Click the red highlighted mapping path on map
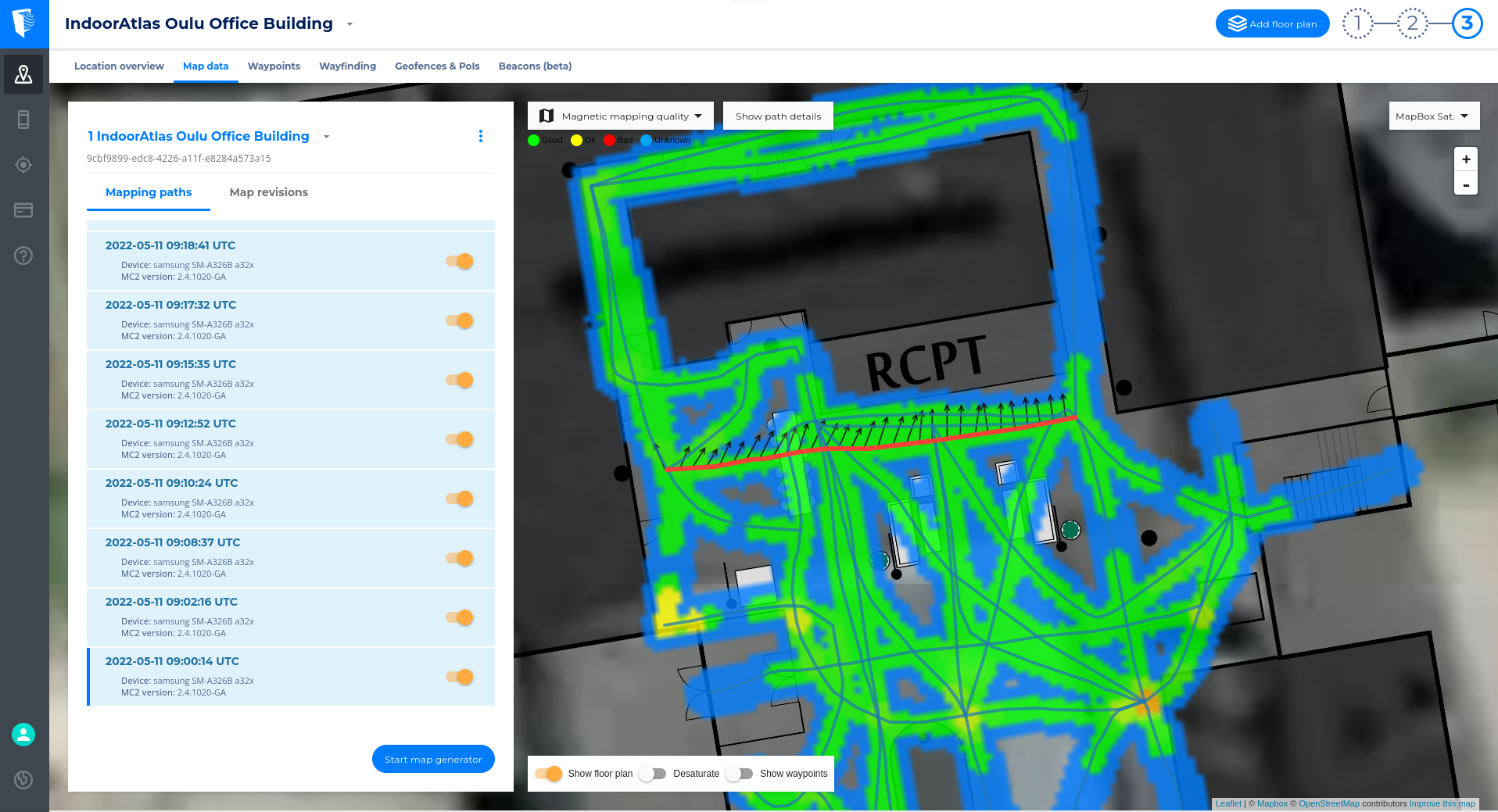This screenshot has height=812, width=1498. (868, 447)
